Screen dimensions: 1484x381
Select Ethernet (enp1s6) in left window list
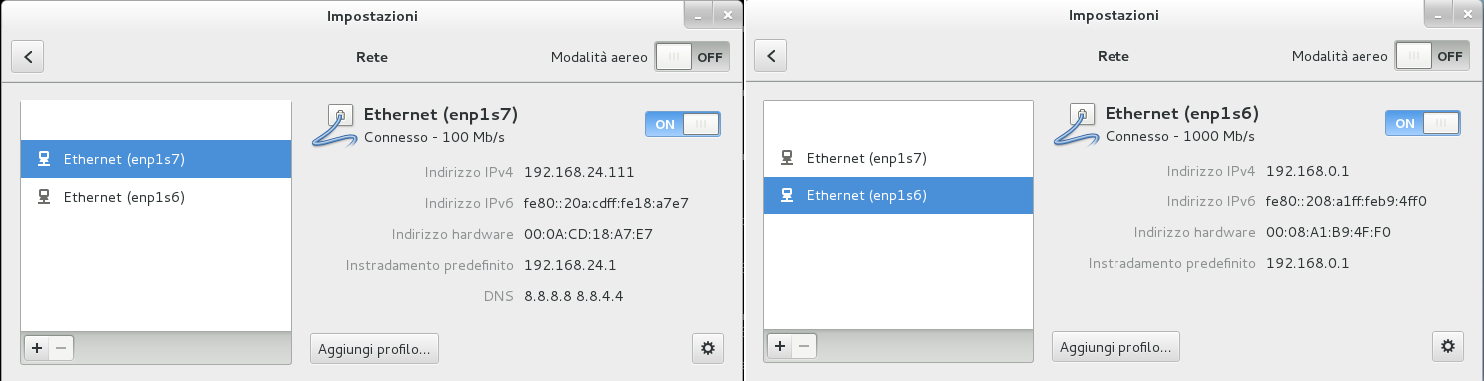click(156, 197)
